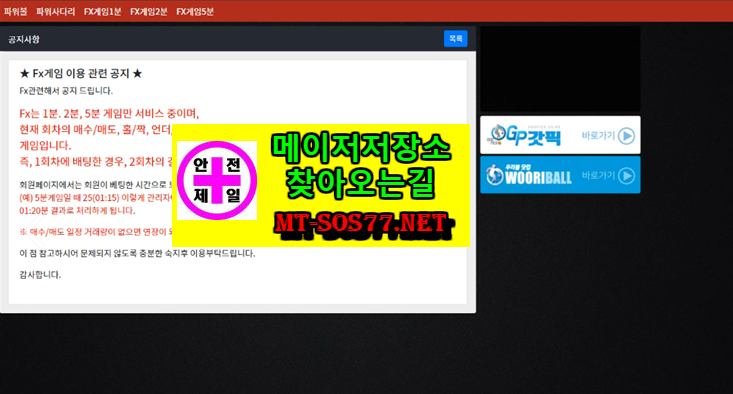Click the WOORIBALL soccer ball logo
Screen dimensions: 733x394
(x=495, y=175)
